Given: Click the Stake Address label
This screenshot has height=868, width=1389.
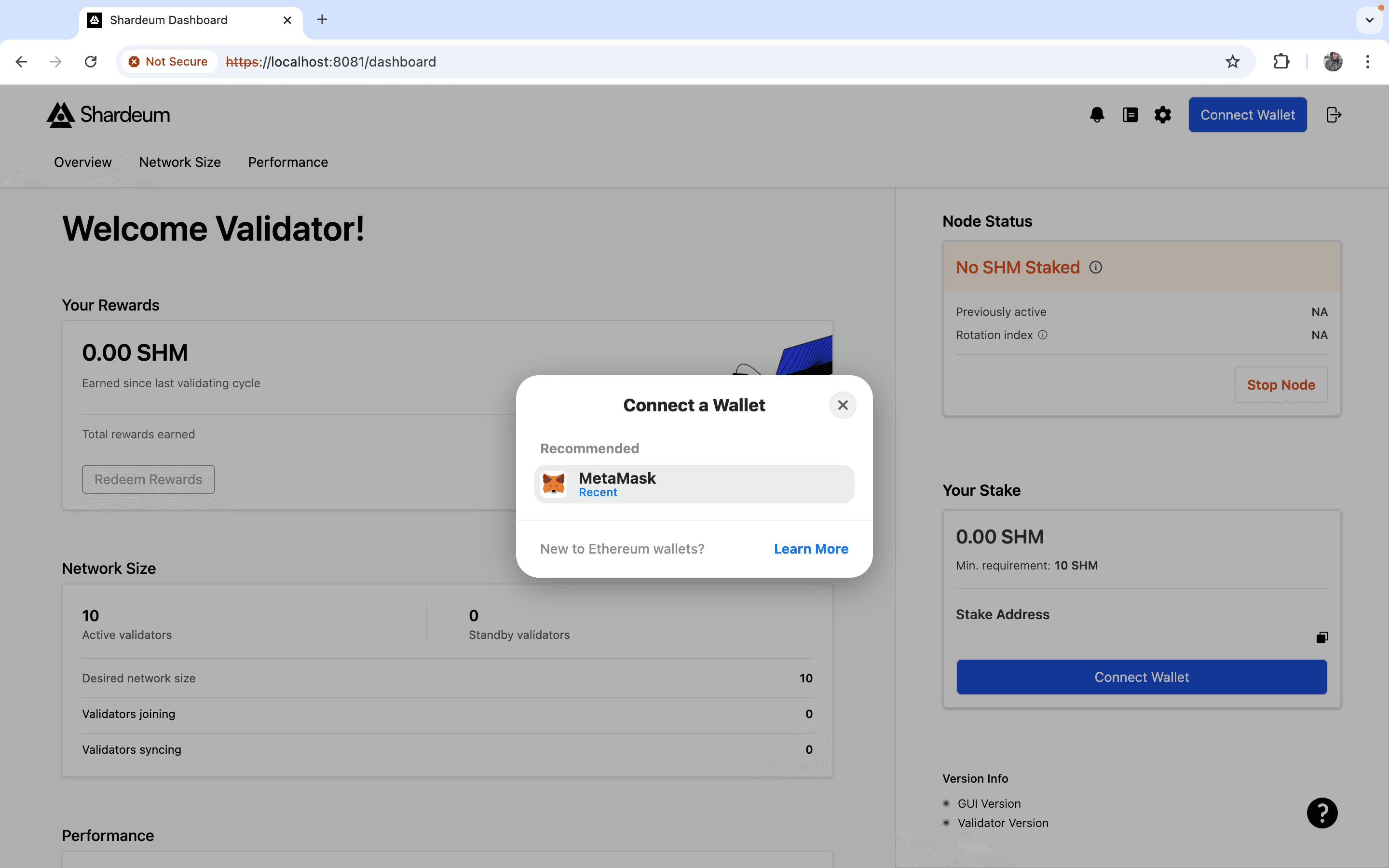Looking at the screenshot, I should click(1002, 614).
